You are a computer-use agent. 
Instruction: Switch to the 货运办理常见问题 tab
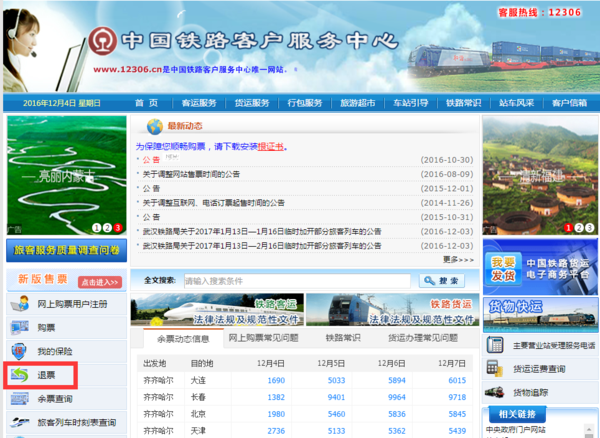(x=423, y=338)
